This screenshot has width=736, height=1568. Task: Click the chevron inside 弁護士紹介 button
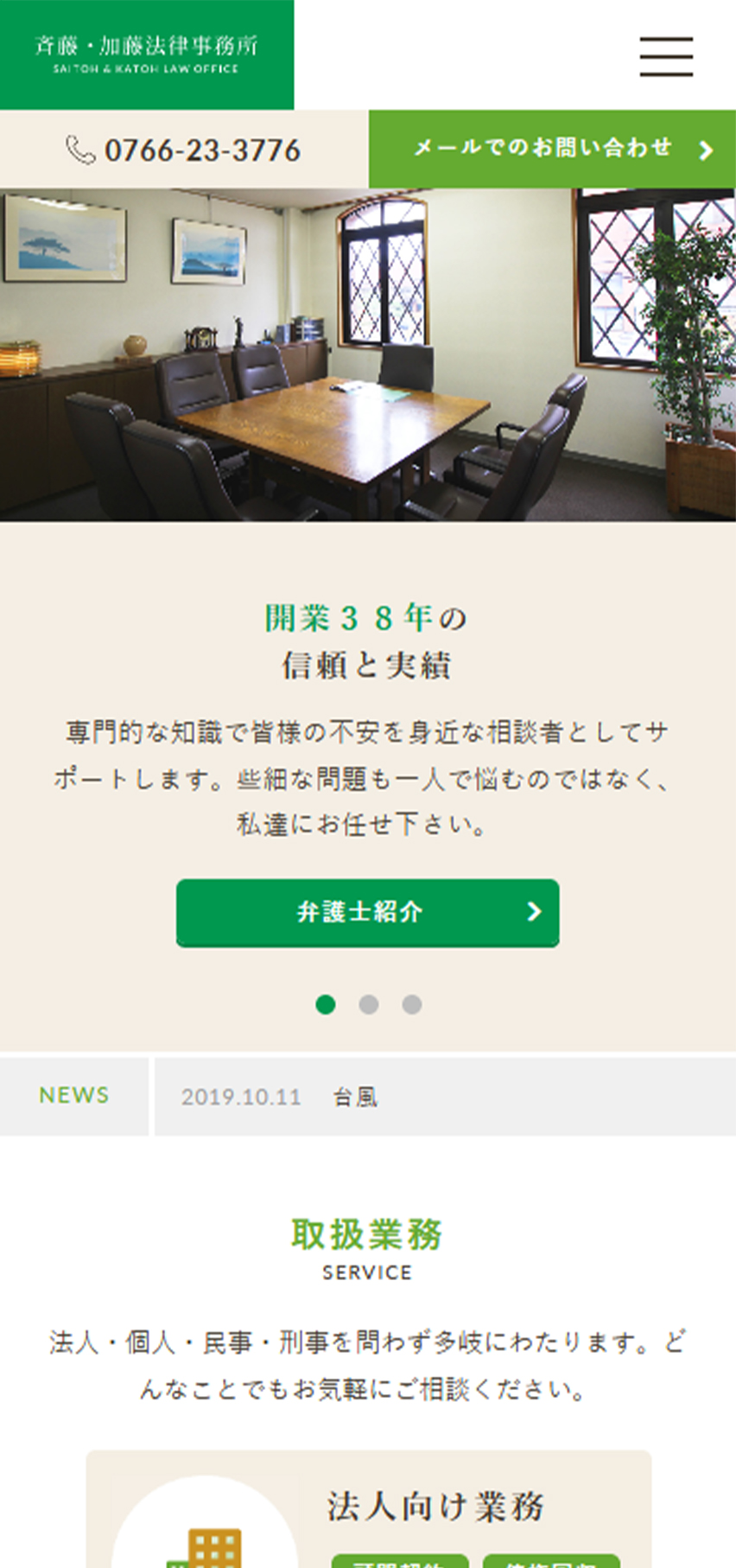pos(534,911)
